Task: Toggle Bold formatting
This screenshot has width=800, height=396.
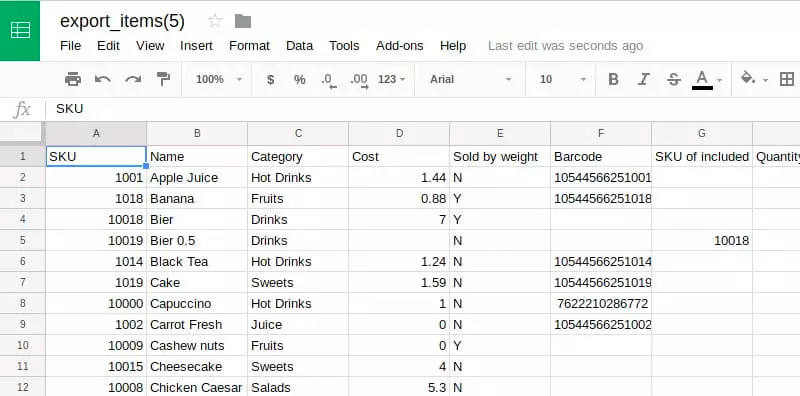Action: [x=613, y=79]
